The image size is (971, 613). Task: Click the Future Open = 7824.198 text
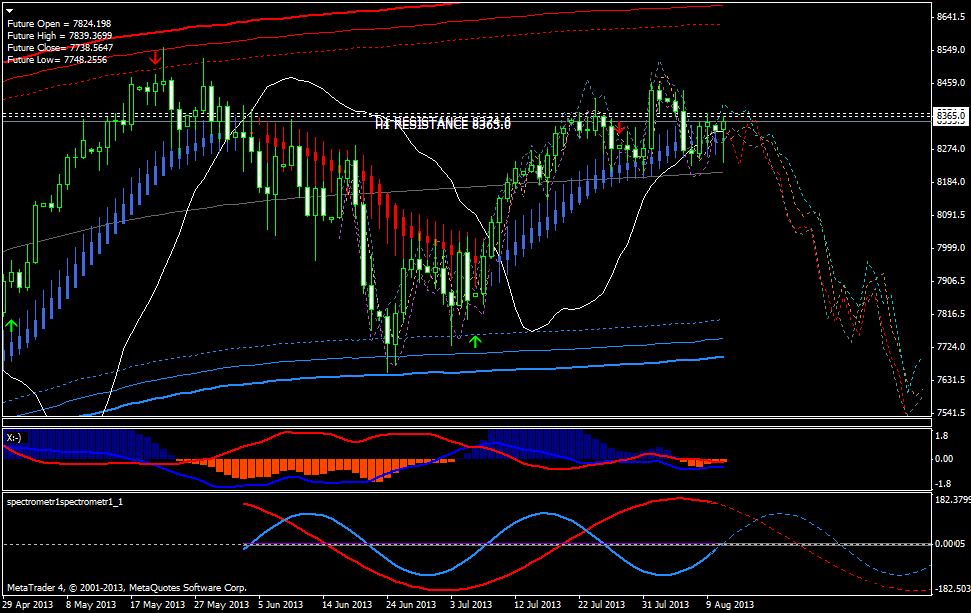[x=59, y=24]
